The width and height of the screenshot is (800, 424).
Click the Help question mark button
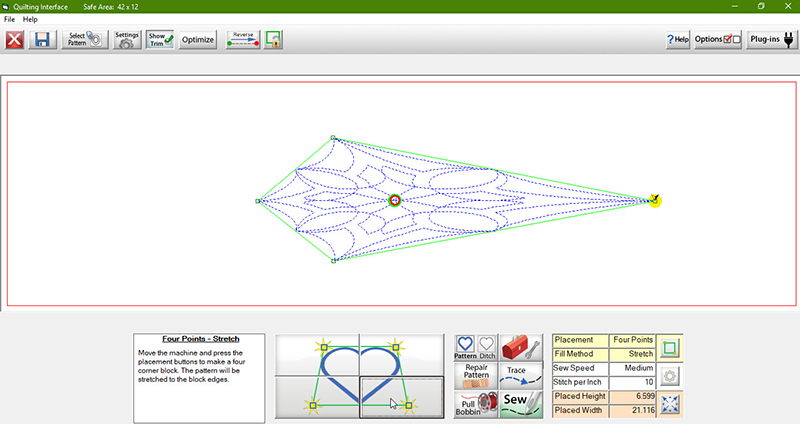tap(678, 40)
